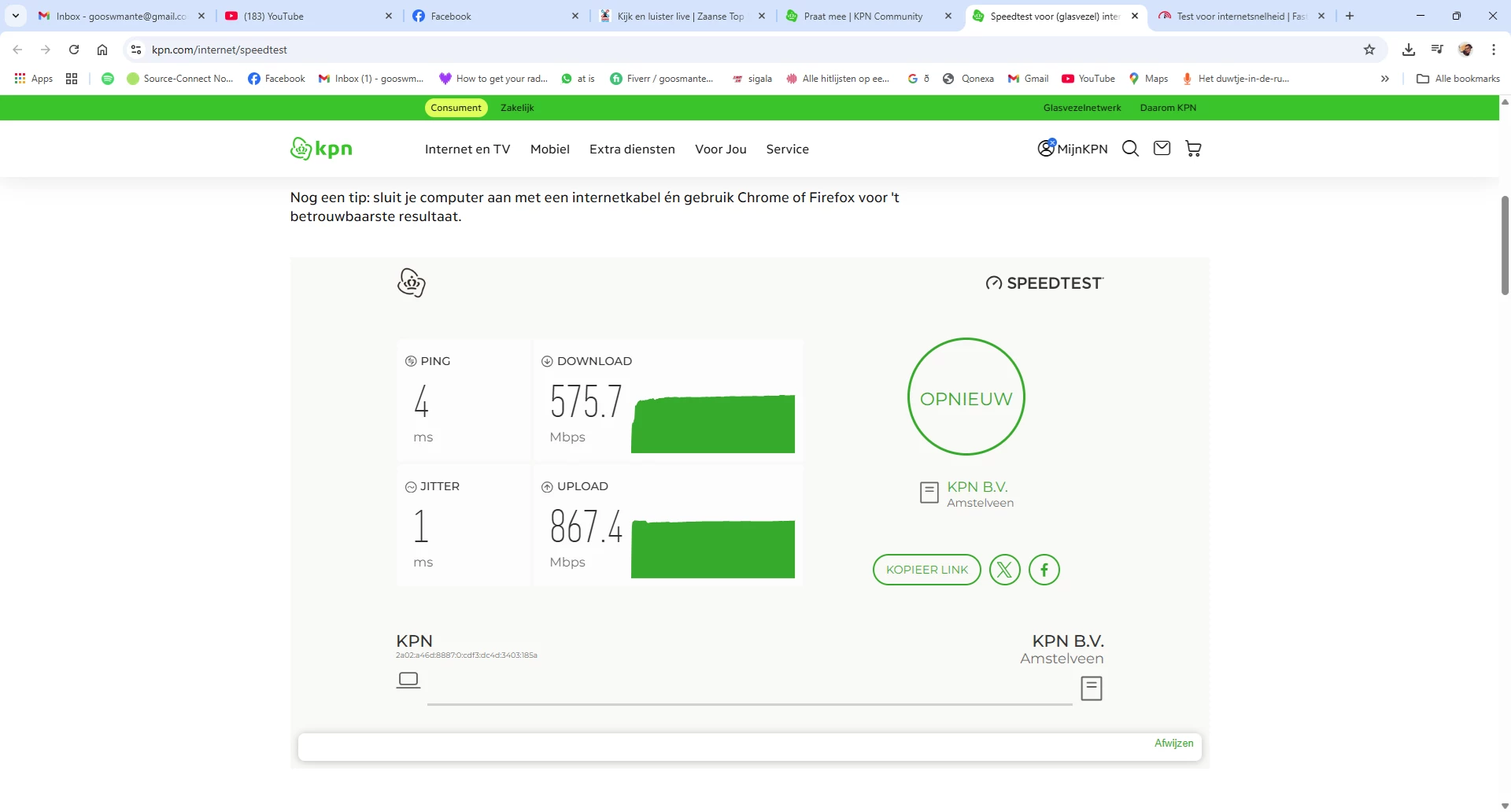Image resolution: width=1511 pixels, height=812 pixels.
Task: Open the Chrome downloads icon
Action: pyautogui.click(x=1409, y=50)
